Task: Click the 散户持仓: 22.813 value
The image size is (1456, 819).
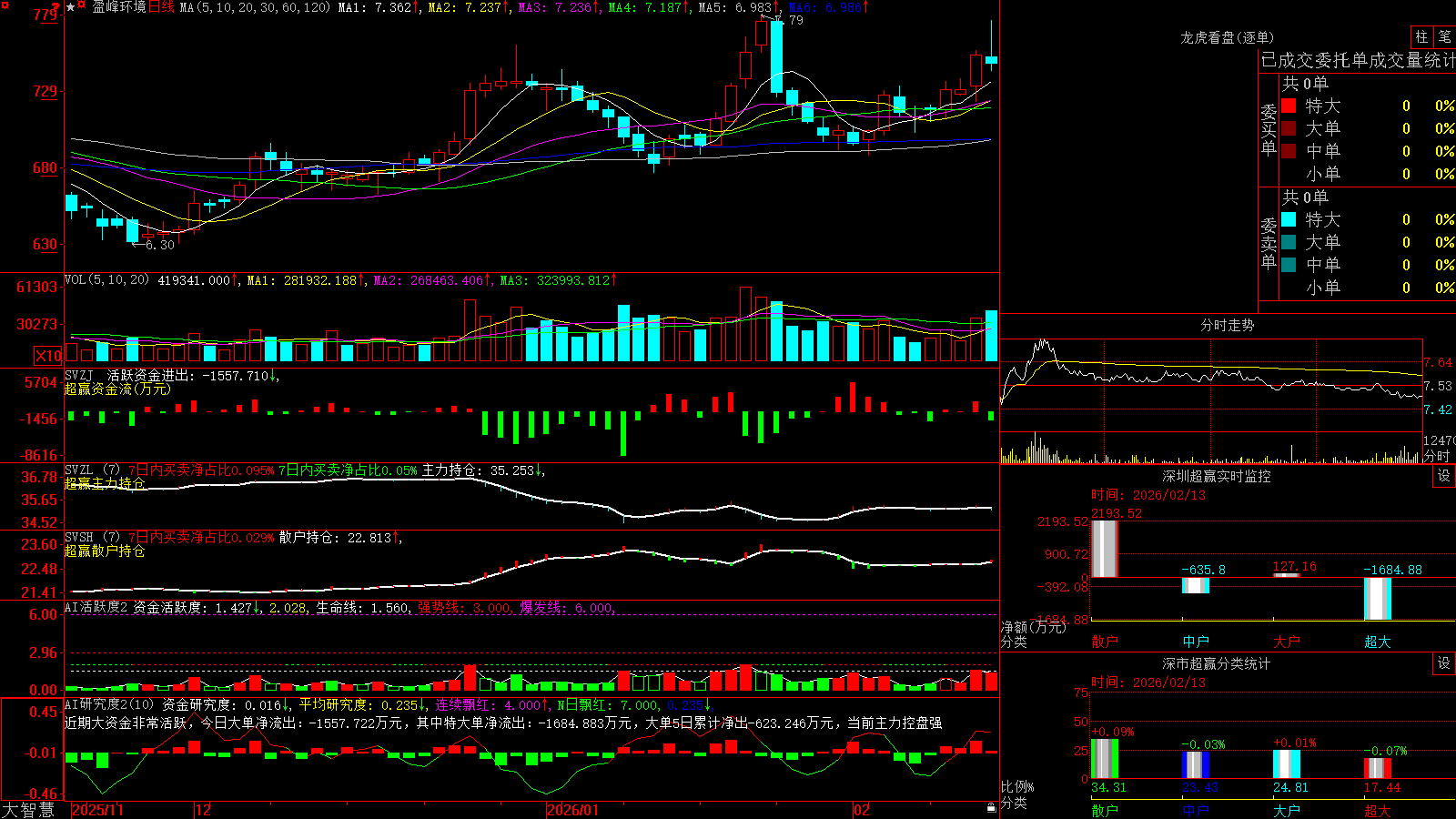Action: click(339, 538)
